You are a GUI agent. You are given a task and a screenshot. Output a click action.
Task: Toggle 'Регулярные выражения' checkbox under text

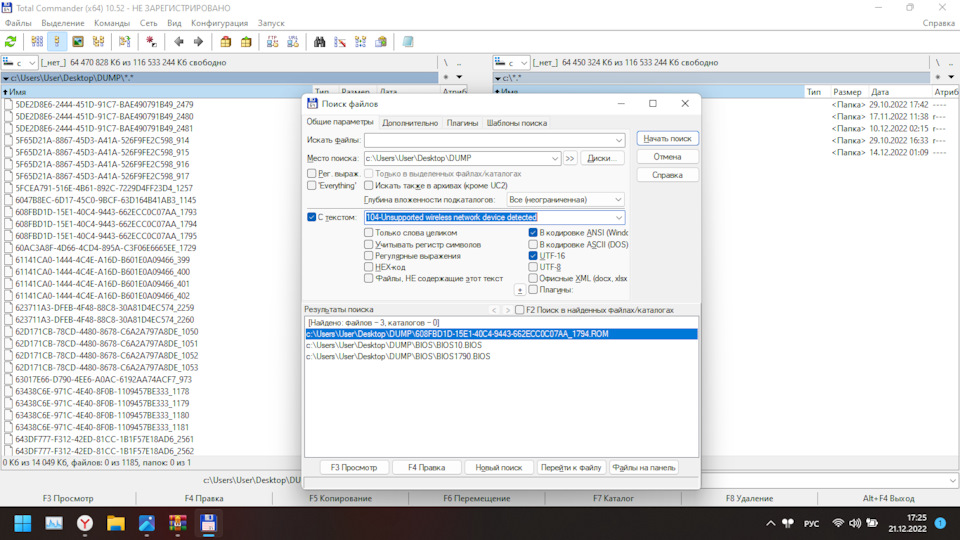369,256
